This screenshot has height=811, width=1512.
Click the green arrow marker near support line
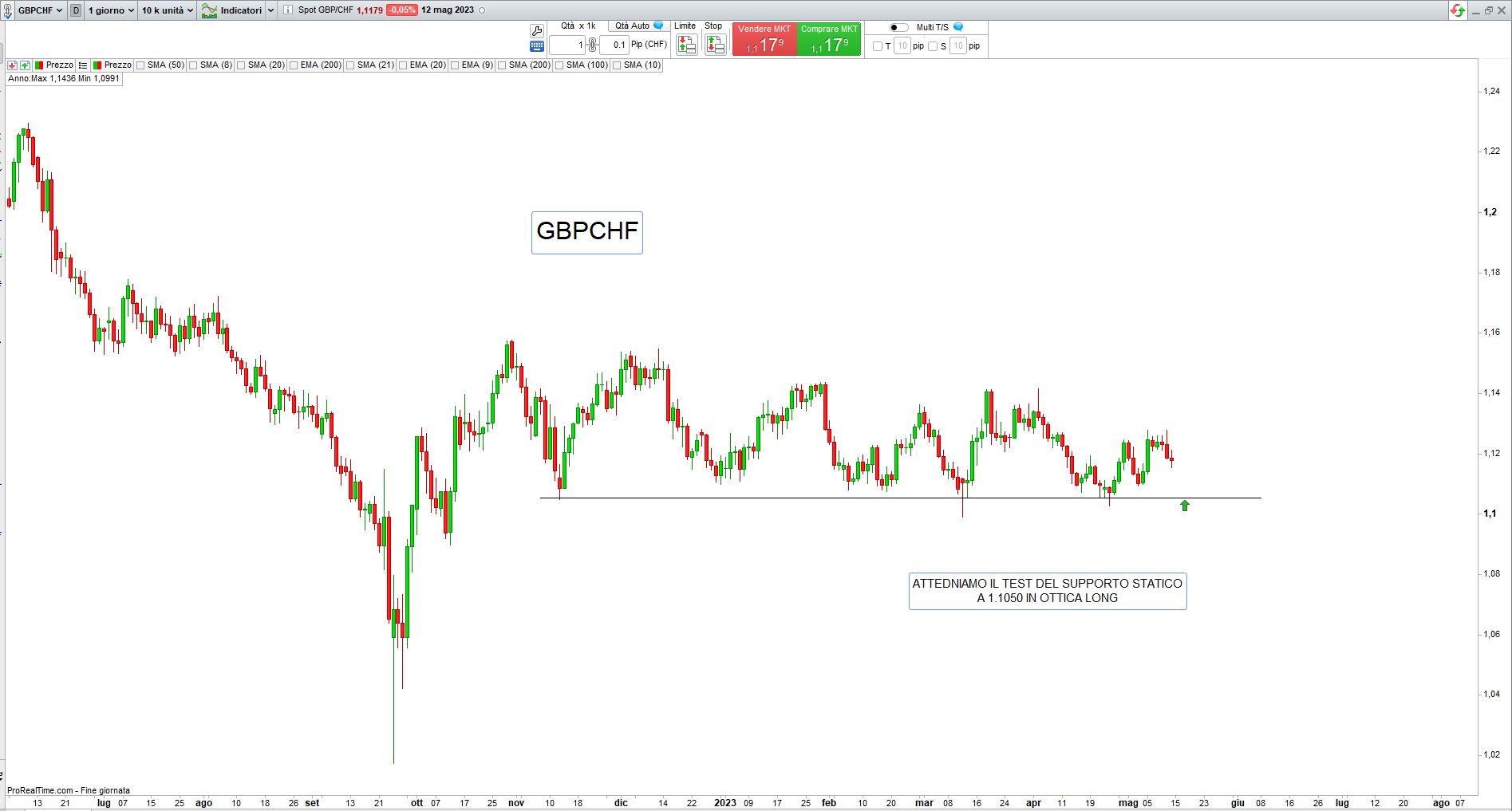pos(1185,505)
